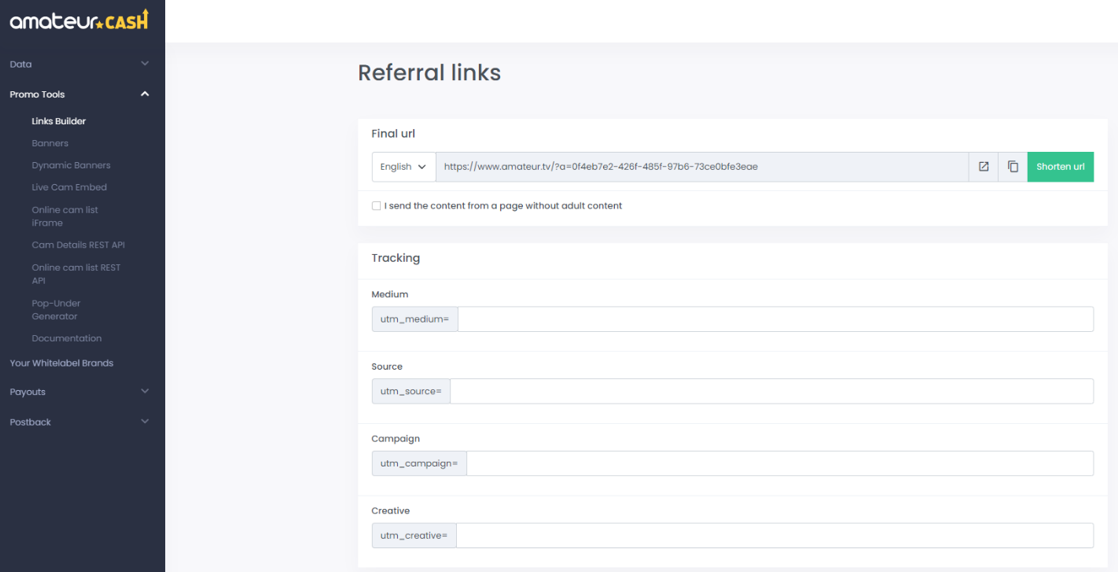Click the utm_source= prefix label
Screen dimensions: 1120x572
coord(411,391)
